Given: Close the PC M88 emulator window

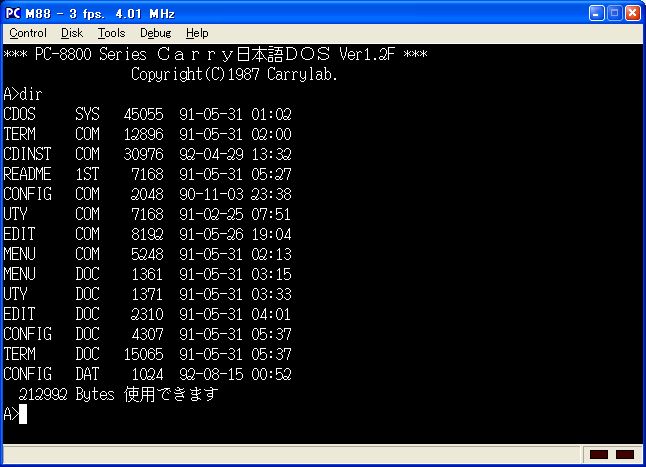Looking at the screenshot, I should point(632,13).
